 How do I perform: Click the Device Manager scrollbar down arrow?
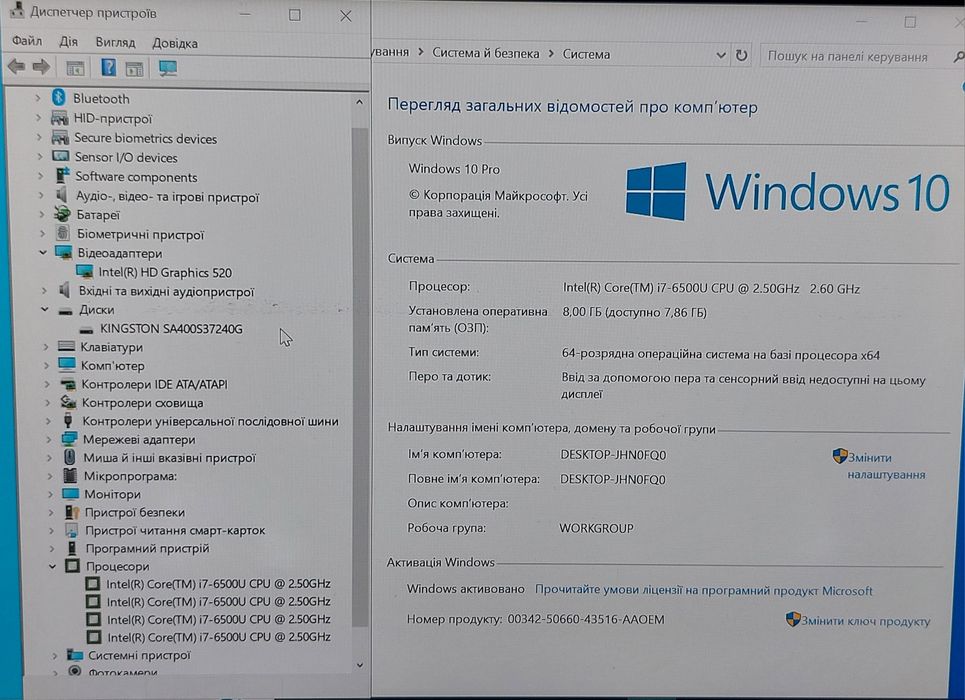click(360, 665)
